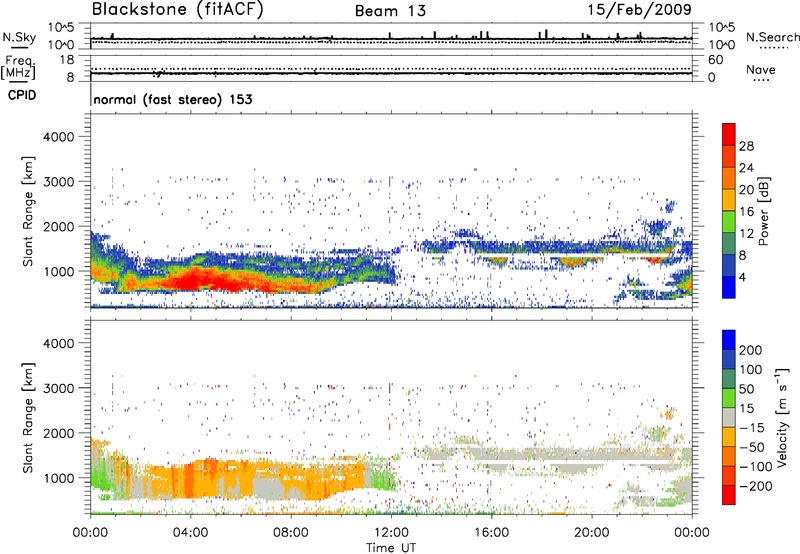Click the "Velocity [m s-1]" colorbar title
800x554 pixels.
782,417
